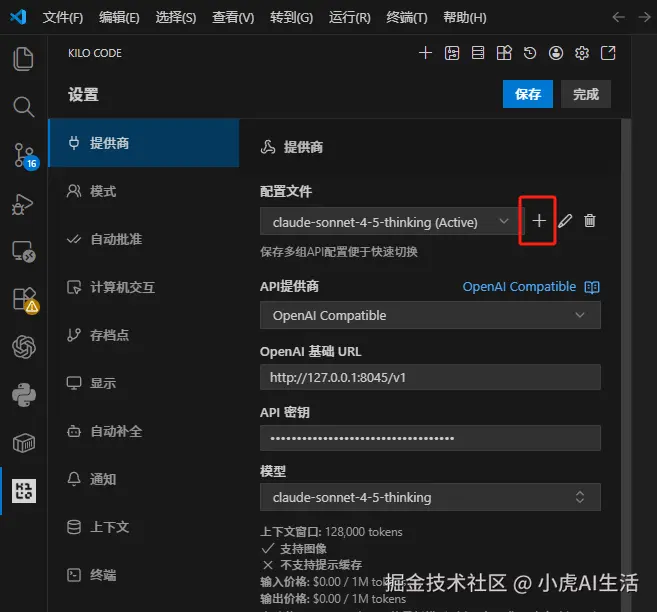Go back with the left arrow in title bar

618,17
